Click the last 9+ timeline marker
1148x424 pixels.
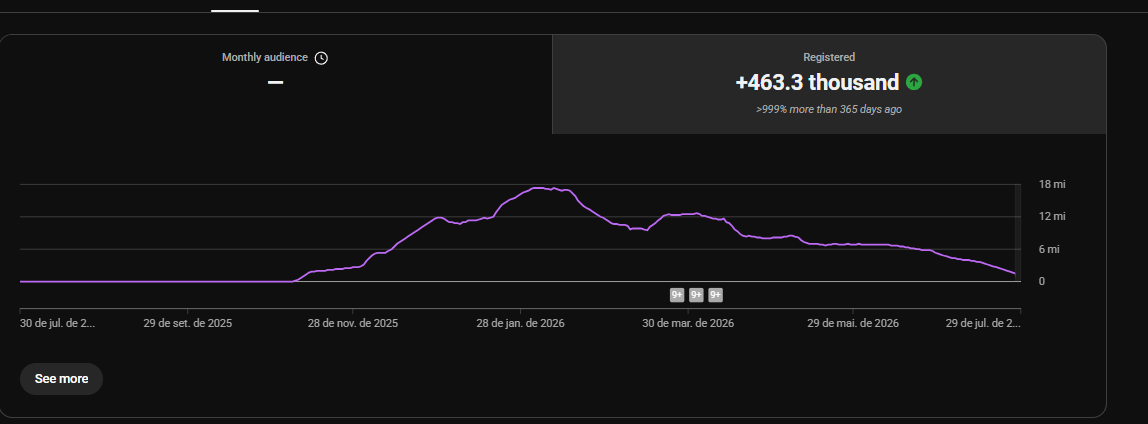(x=715, y=295)
